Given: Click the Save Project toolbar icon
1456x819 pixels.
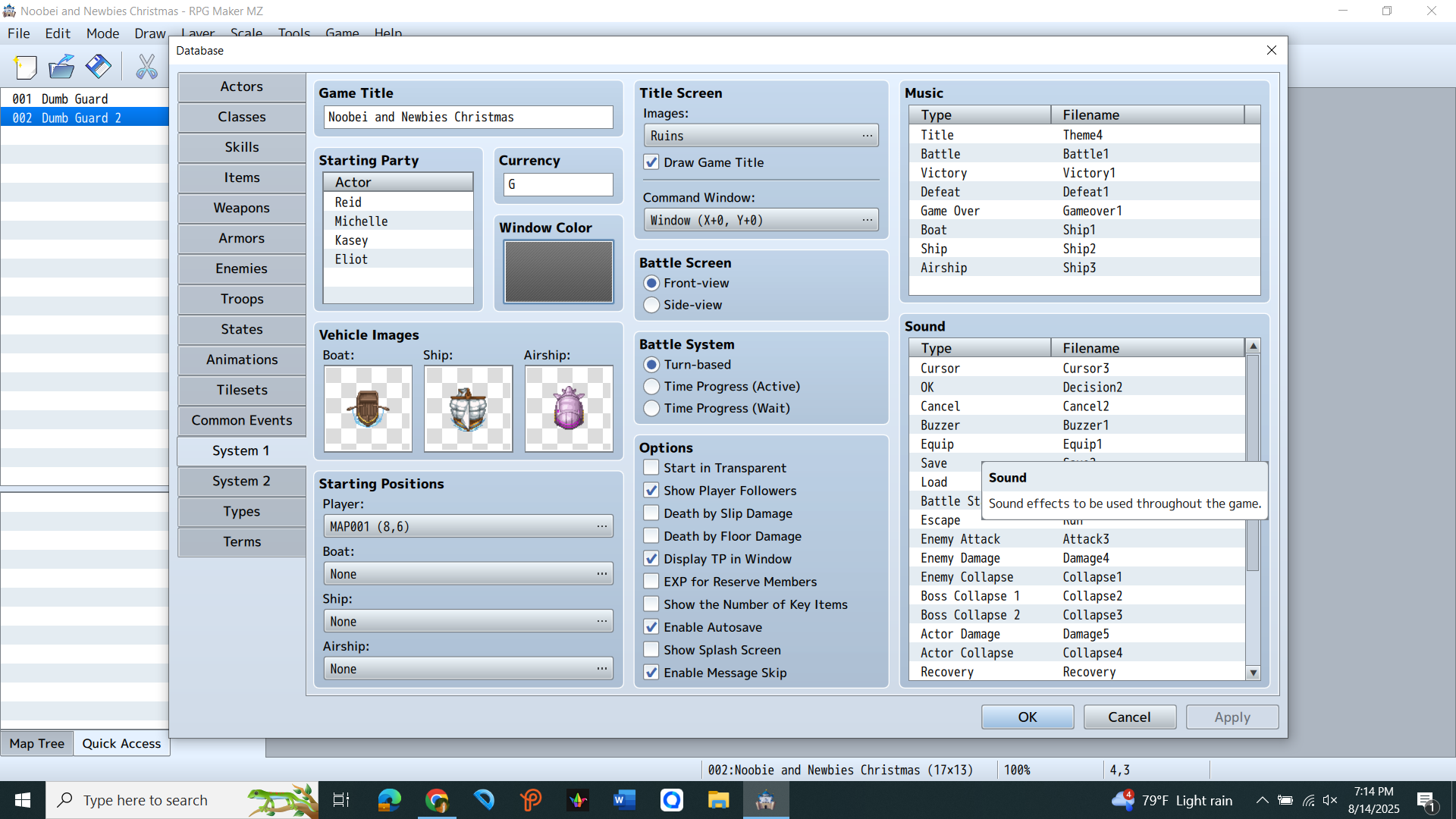Looking at the screenshot, I should coord(98,67).
